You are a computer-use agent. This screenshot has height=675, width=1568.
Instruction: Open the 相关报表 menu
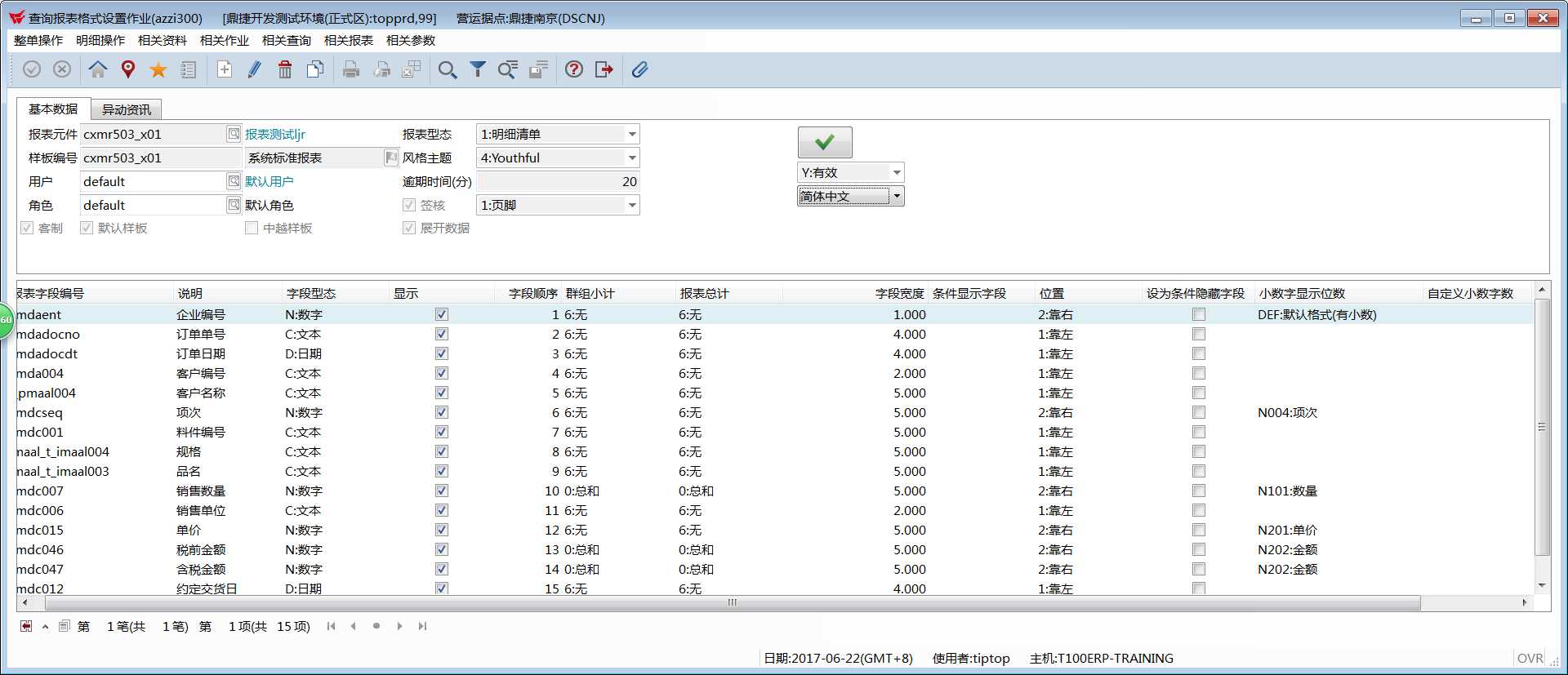tap(349, 41)
